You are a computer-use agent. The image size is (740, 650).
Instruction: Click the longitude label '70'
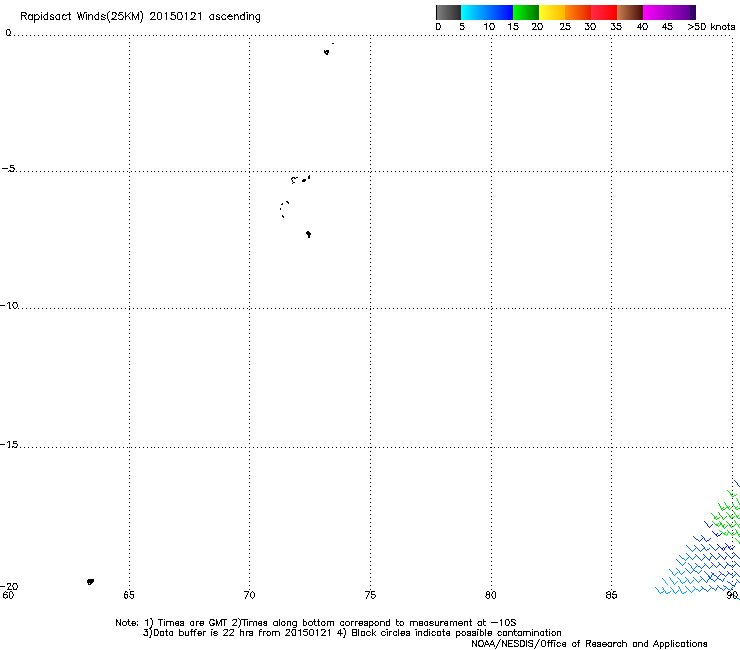click(x=249, y=595)
